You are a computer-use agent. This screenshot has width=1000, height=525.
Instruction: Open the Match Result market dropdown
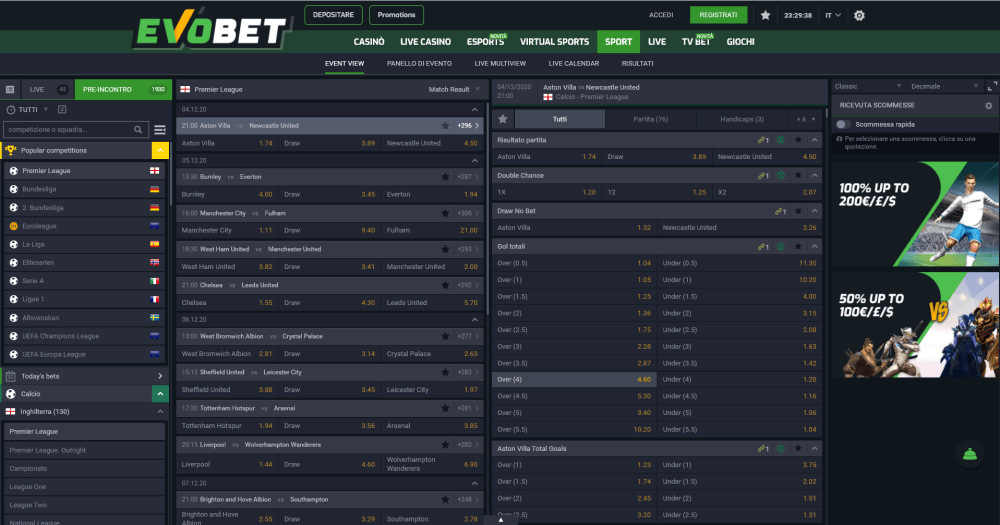454,89
